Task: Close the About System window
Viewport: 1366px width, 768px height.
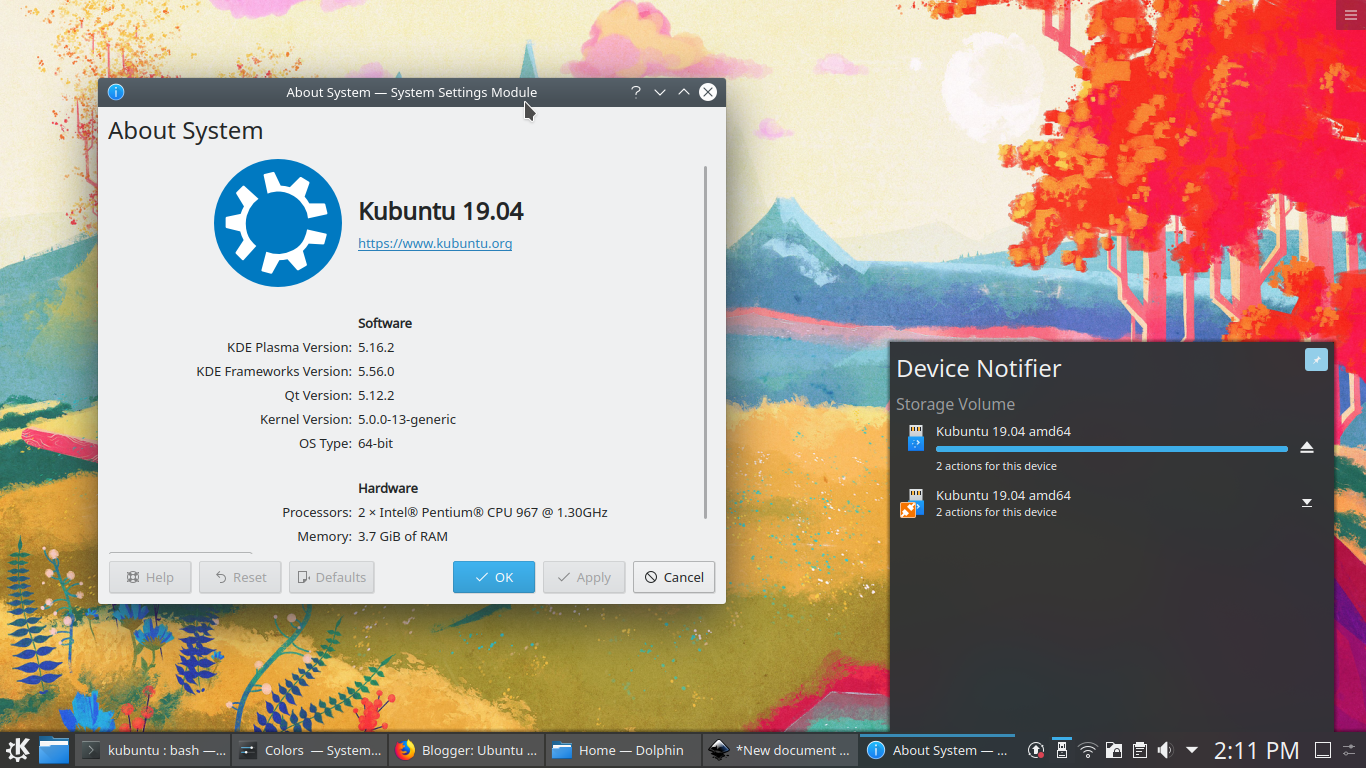Action: [708, 92]
